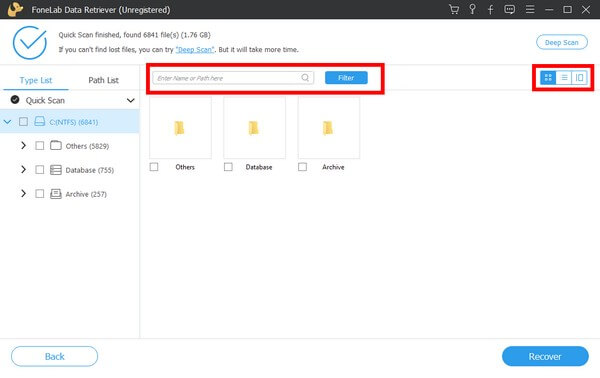Open the Others folder thumbnail
Screen dimensions: 600x378
180,127
